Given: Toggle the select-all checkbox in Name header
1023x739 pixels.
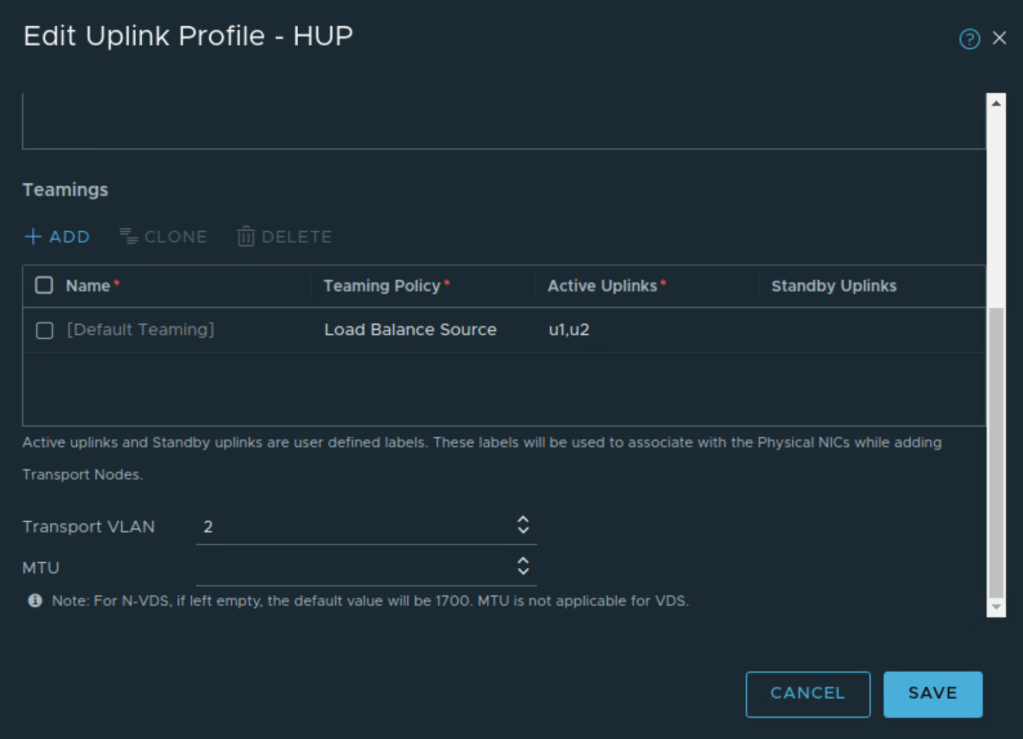Looking at the screenshot, I should [x=44, y=286].
